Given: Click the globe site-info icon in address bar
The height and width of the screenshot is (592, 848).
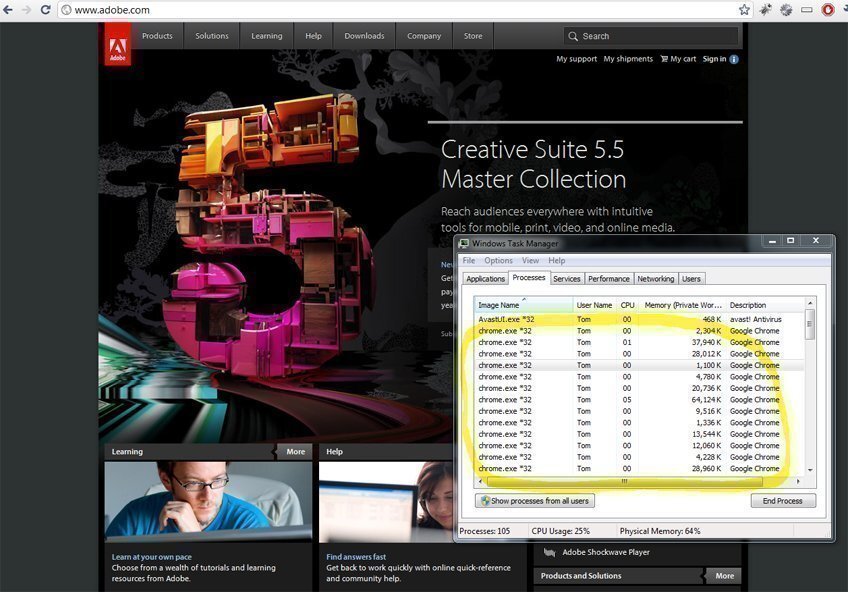Looking at the screenshot, I should [66, 10].
